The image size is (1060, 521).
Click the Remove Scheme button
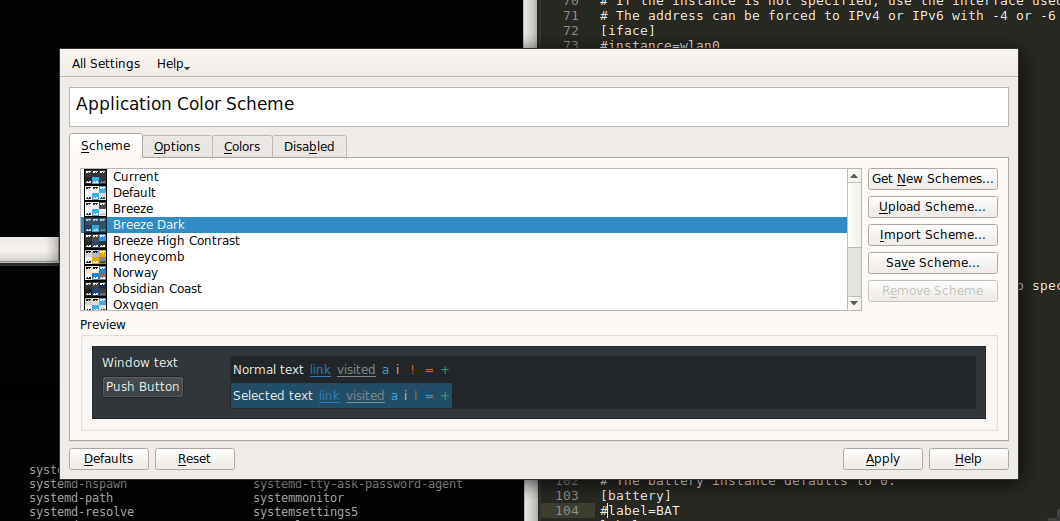[x=933, y=291]
